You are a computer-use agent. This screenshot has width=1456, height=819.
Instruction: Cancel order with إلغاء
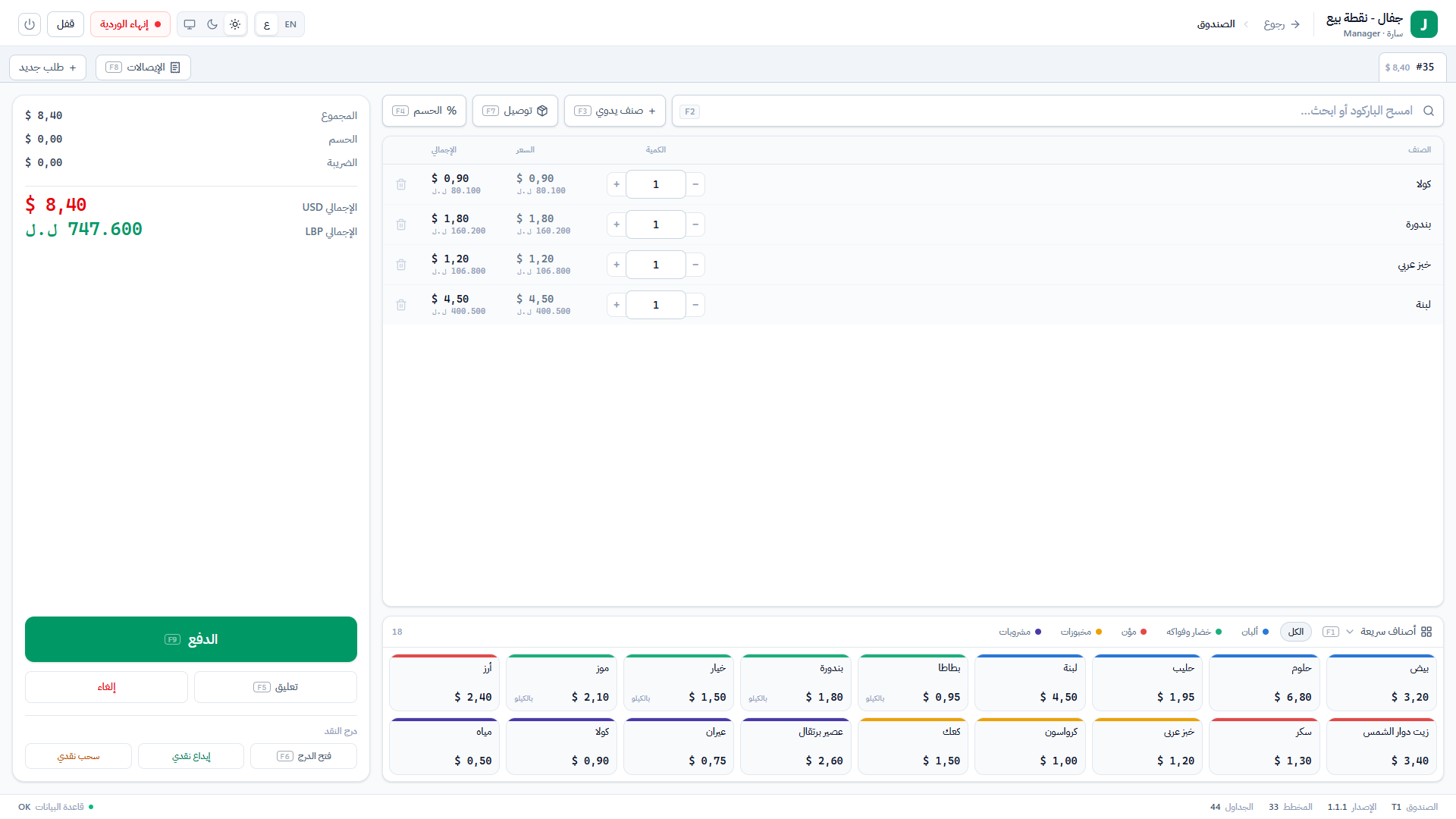click(x=106, y=687)
